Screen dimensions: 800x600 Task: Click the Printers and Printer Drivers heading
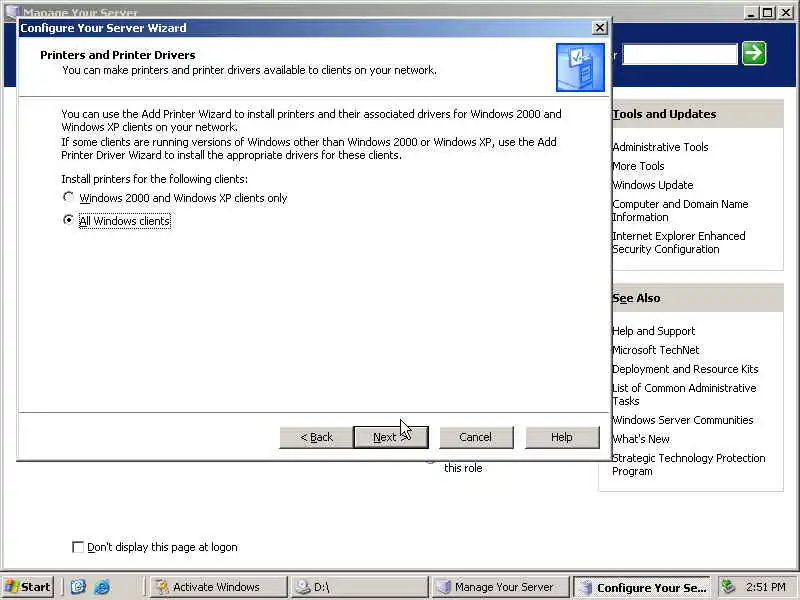point(118,55)
